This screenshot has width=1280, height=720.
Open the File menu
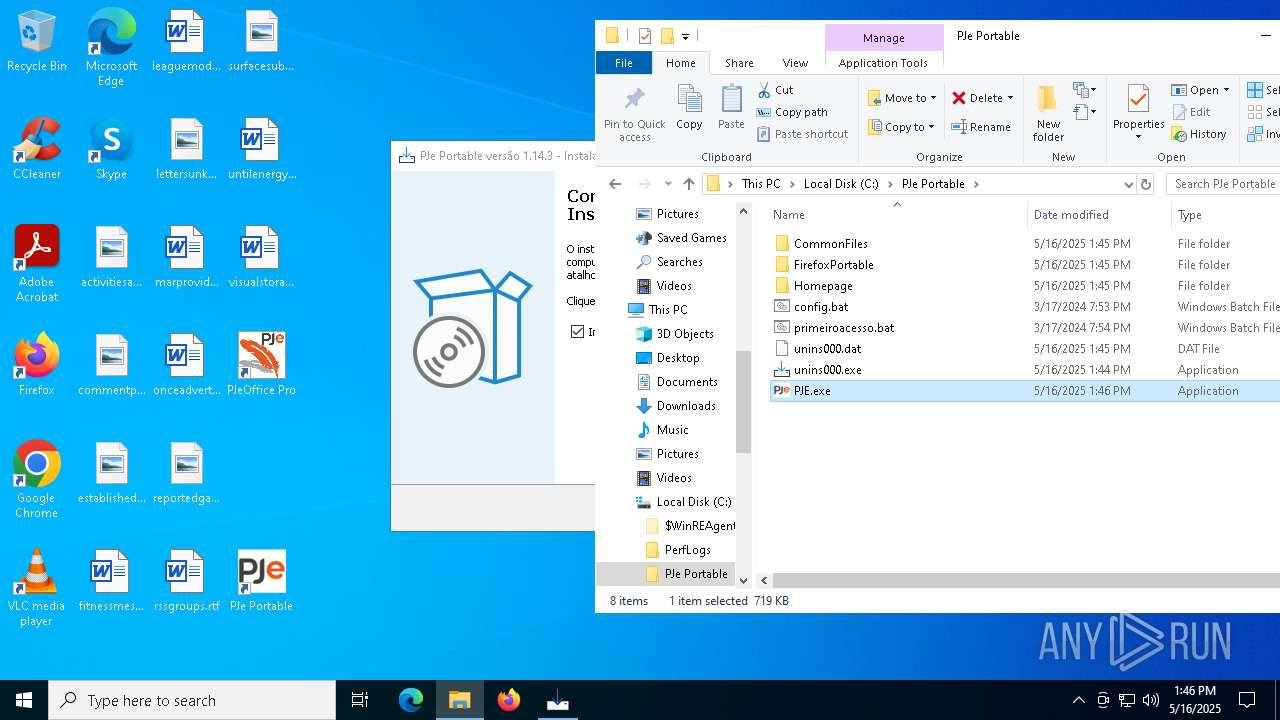(x=623, y=63)
